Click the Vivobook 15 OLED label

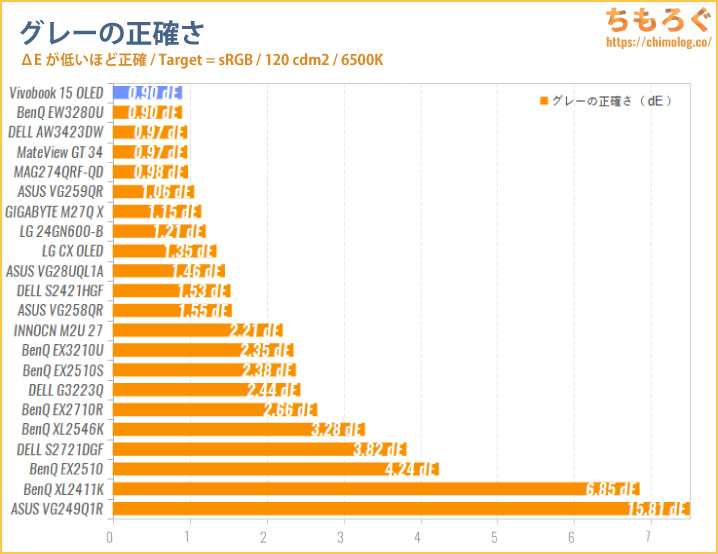pos(56,93)
